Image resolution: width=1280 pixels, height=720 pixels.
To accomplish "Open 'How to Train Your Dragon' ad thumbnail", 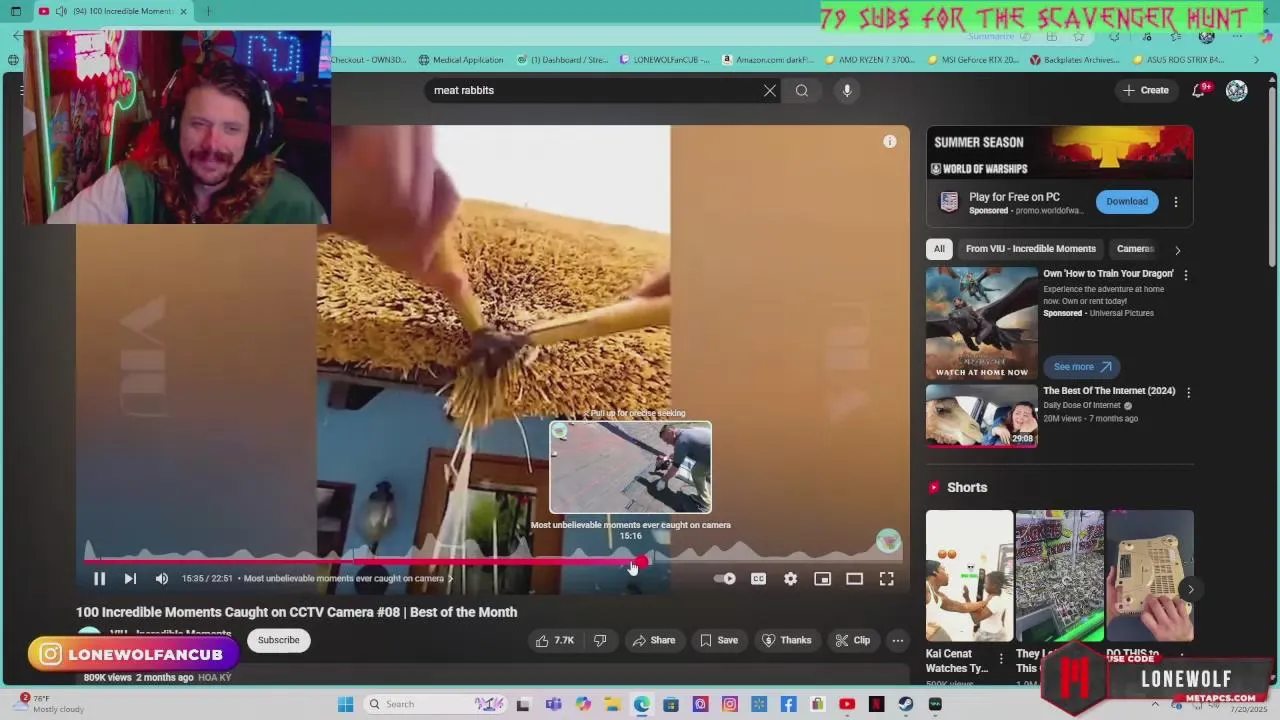I will pyautogui.click(x=982, y=322).
